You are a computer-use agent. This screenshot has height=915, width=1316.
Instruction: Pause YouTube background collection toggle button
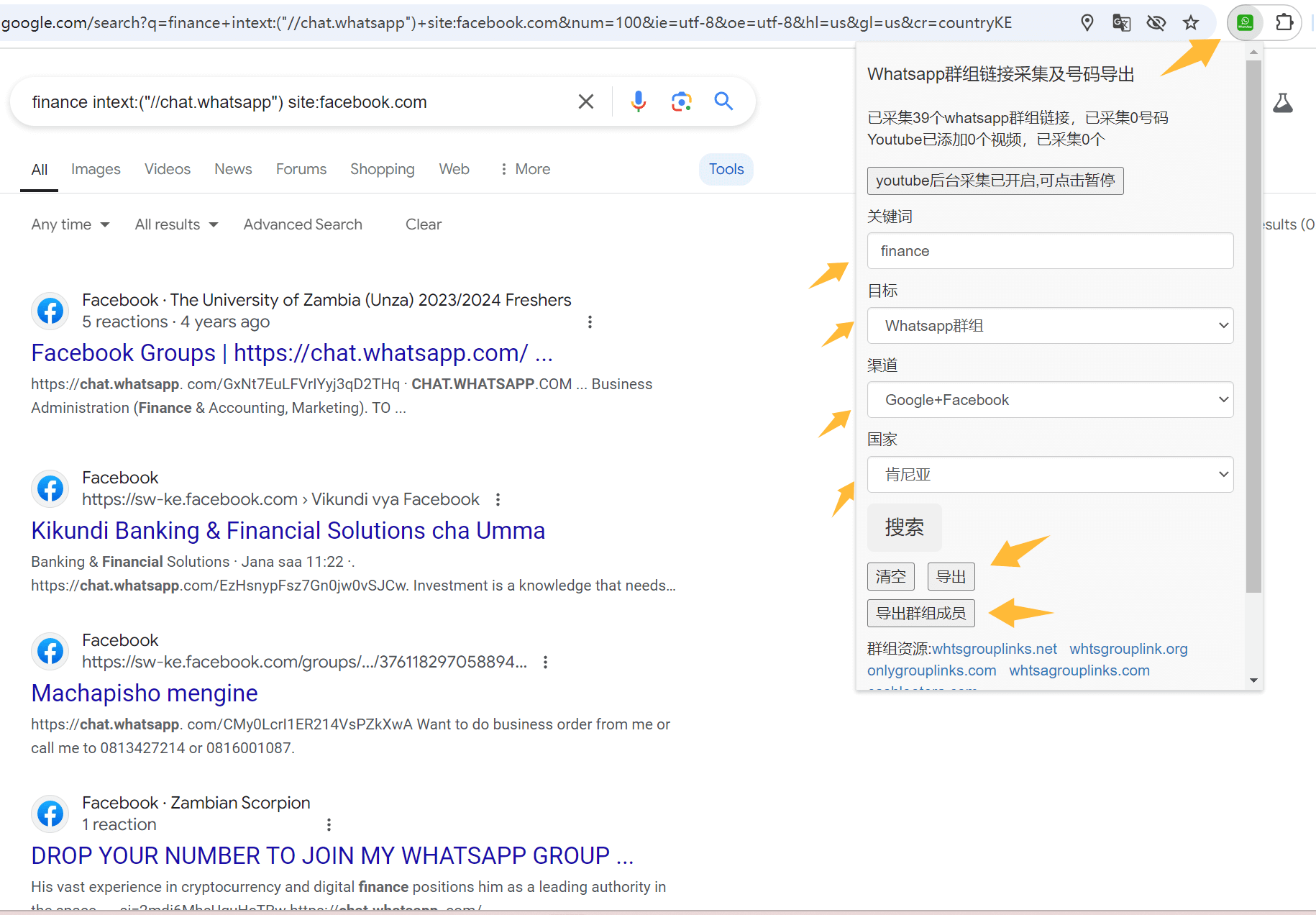click(x=995, y=181)
